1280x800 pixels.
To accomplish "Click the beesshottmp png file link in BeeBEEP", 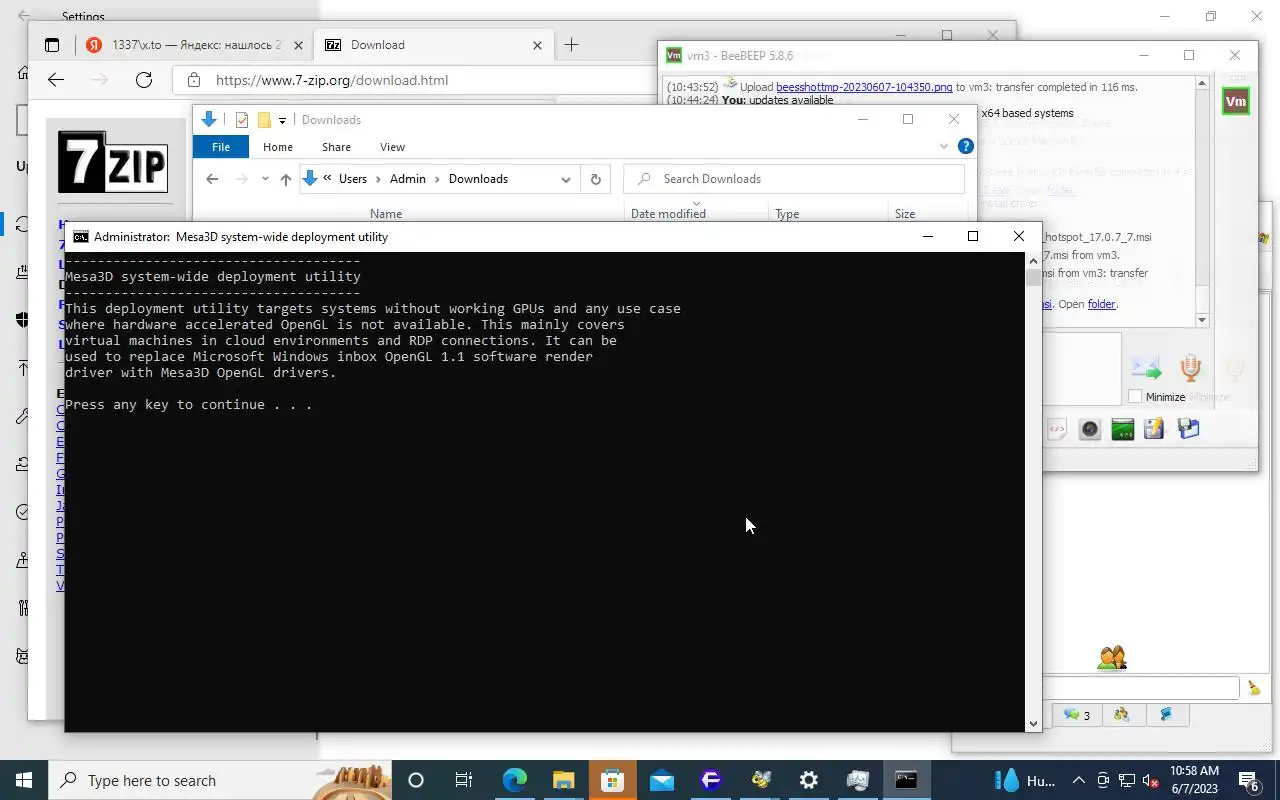I will coord(864,87).
